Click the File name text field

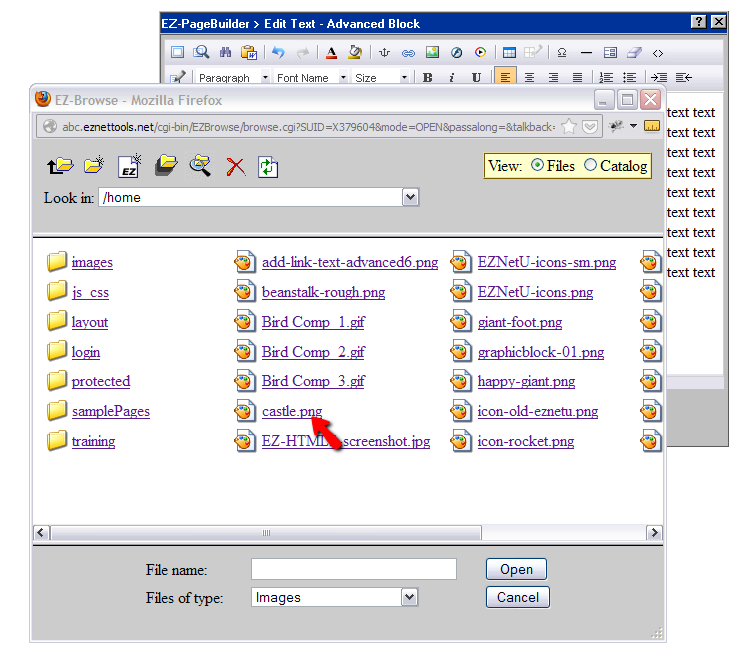point(353,570)
